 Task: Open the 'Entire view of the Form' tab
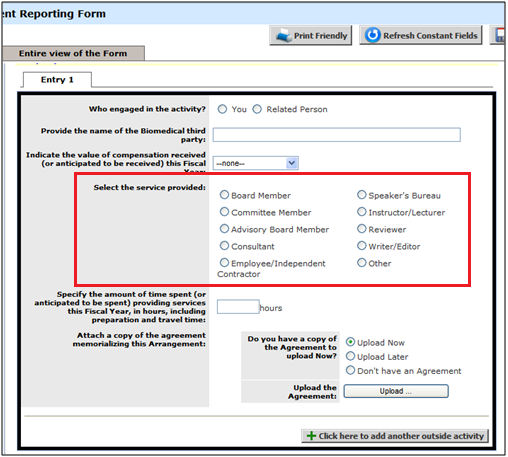coord(73,53)
